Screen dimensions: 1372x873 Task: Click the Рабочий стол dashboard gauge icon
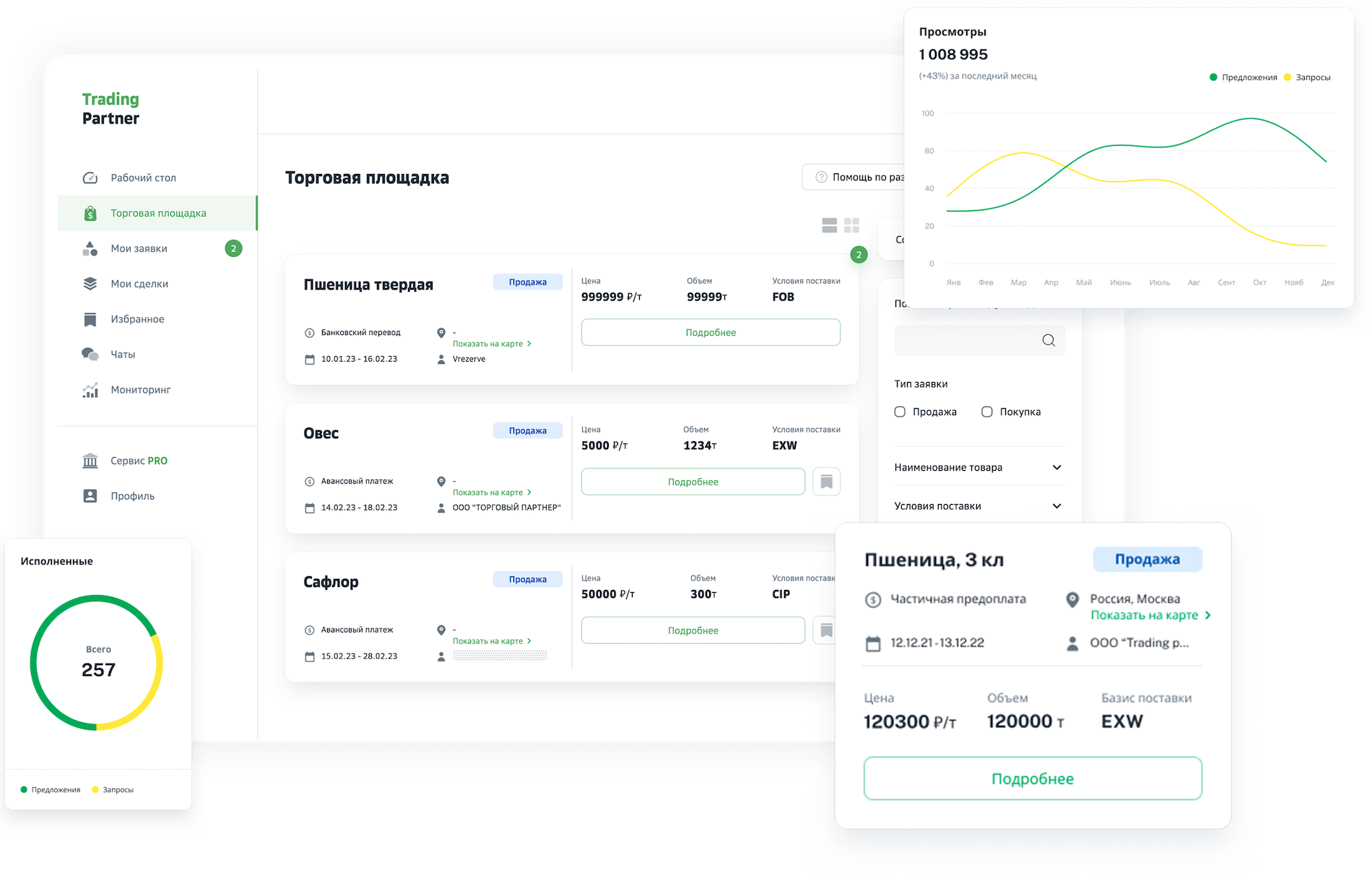tap(90, 178)
